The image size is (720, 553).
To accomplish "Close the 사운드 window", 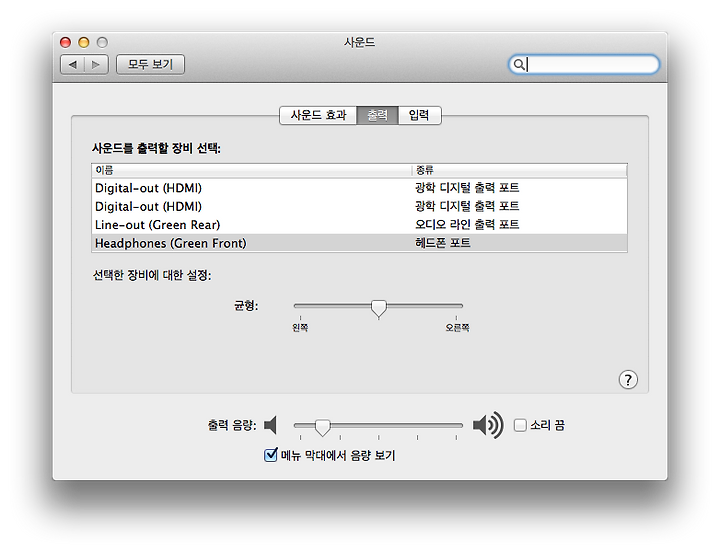I will 66,43.
